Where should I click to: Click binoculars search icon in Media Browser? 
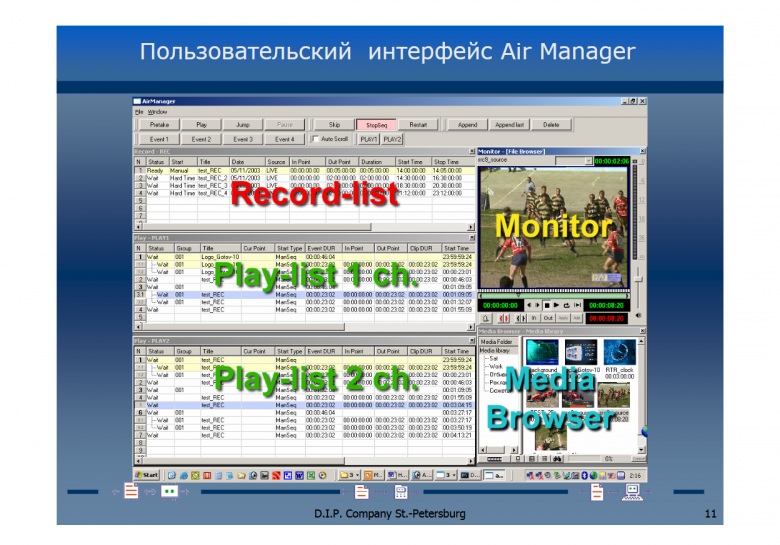(557, 458)
